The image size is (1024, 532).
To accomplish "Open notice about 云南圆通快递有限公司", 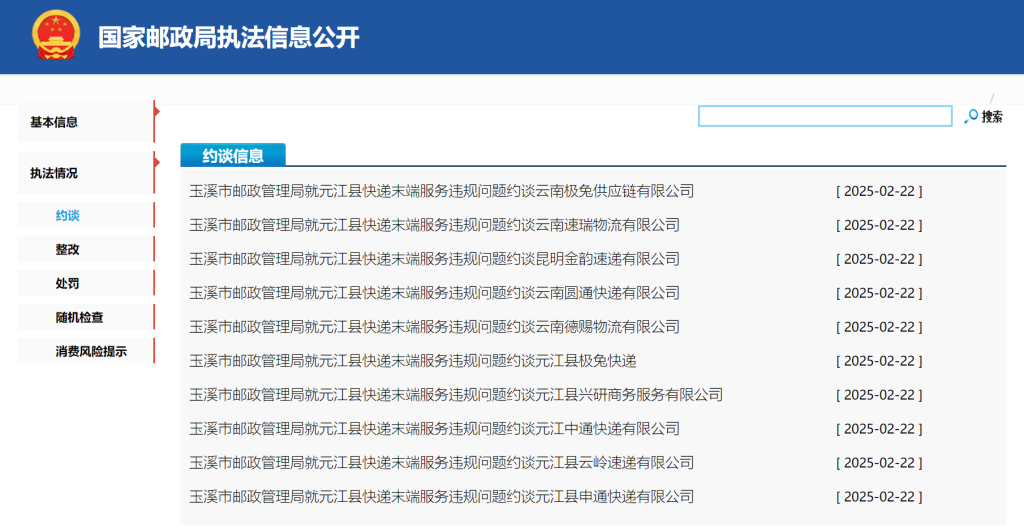I will click(x=434, y=293).
